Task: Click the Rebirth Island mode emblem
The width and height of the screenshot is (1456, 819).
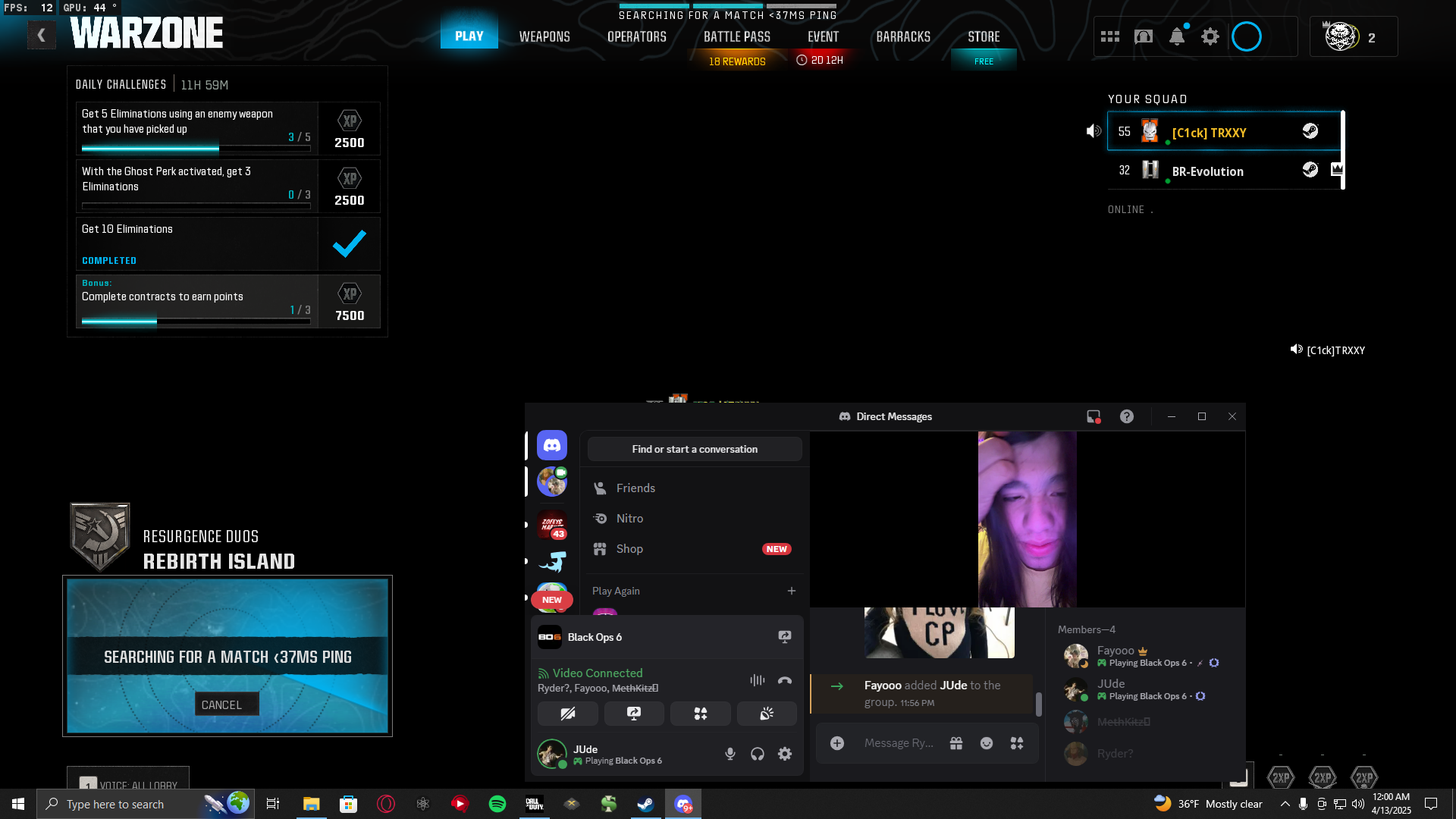Action: pos(99,536)
